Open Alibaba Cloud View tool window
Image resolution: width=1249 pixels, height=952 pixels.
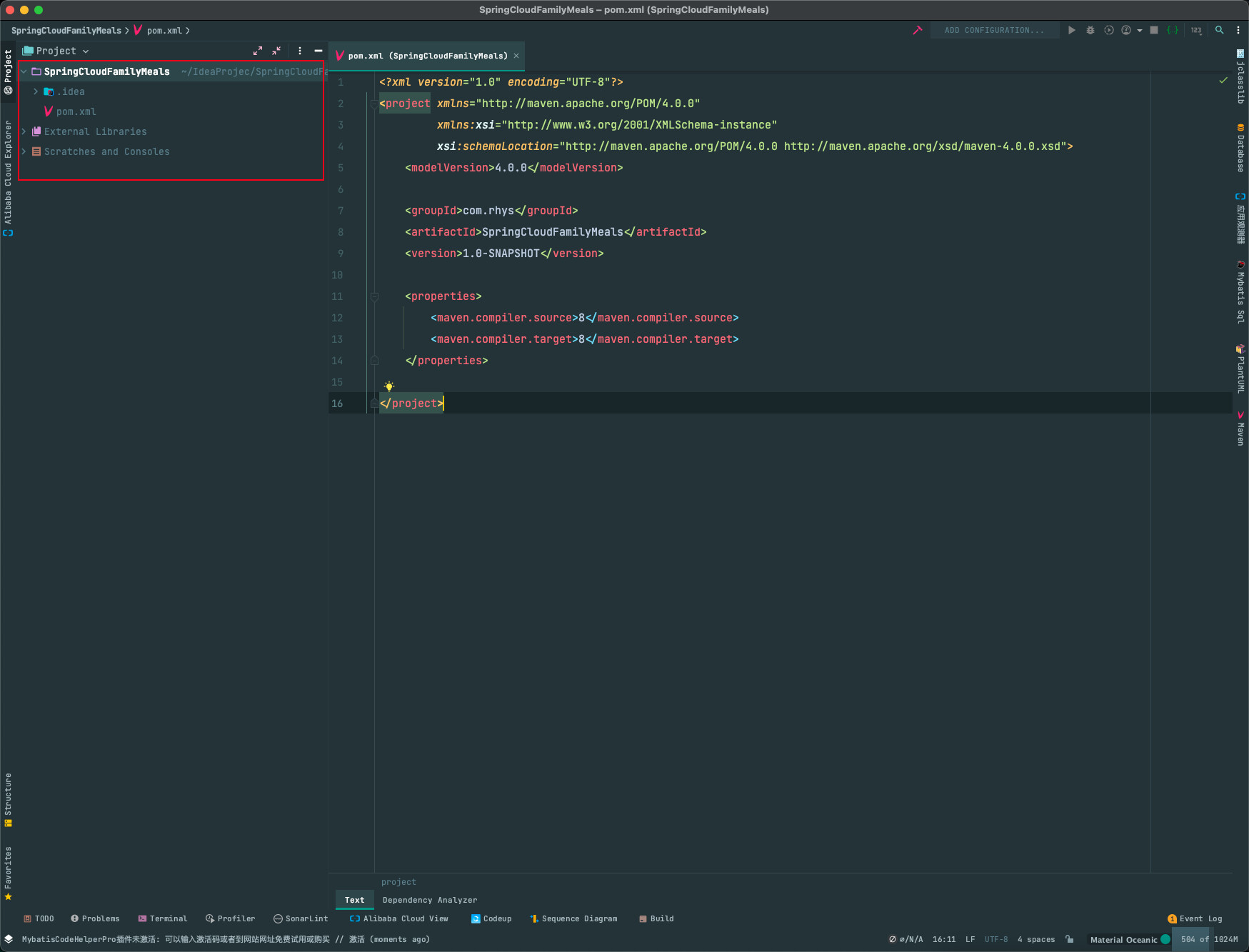[399, 918]
